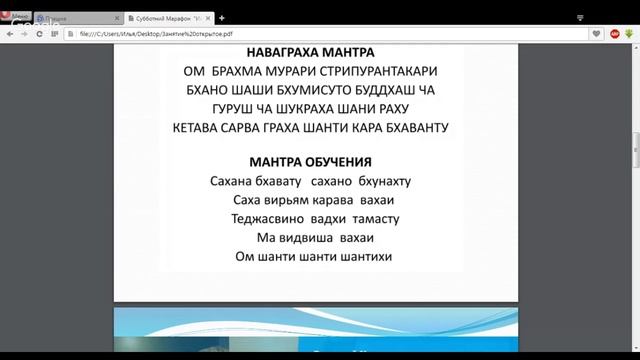Go forward to next page
This screenshot has height=360, width=640.
coord(24,34)
